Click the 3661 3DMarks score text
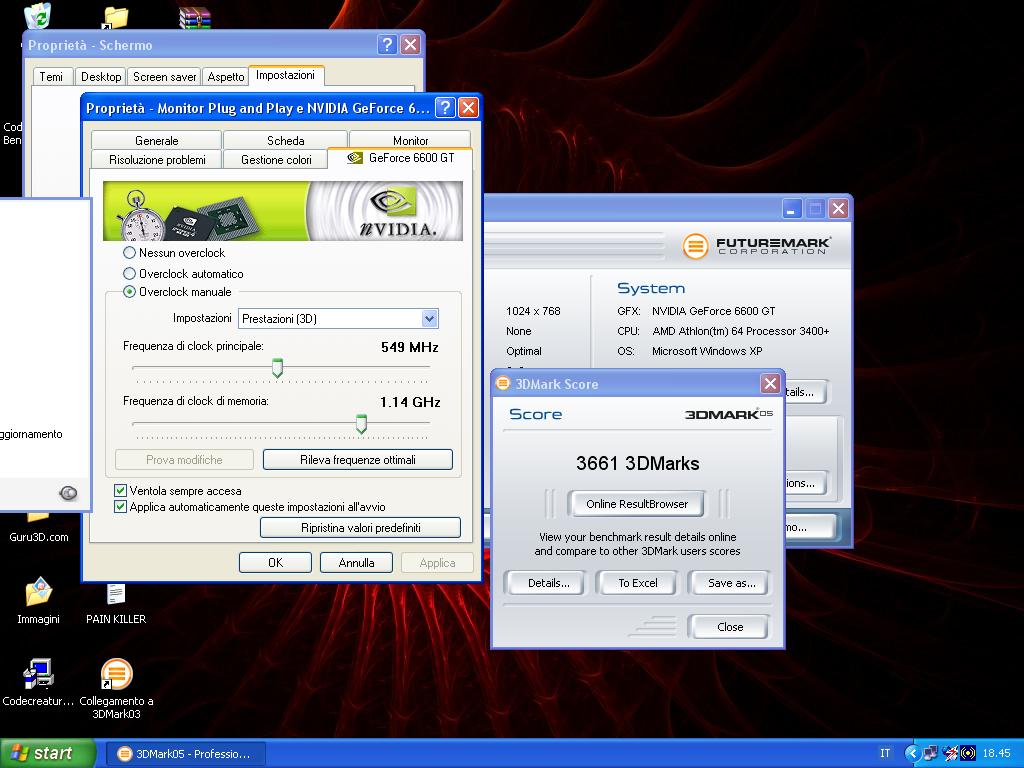The height and width of the screenshot is (768, 1024). coord(637,463)
